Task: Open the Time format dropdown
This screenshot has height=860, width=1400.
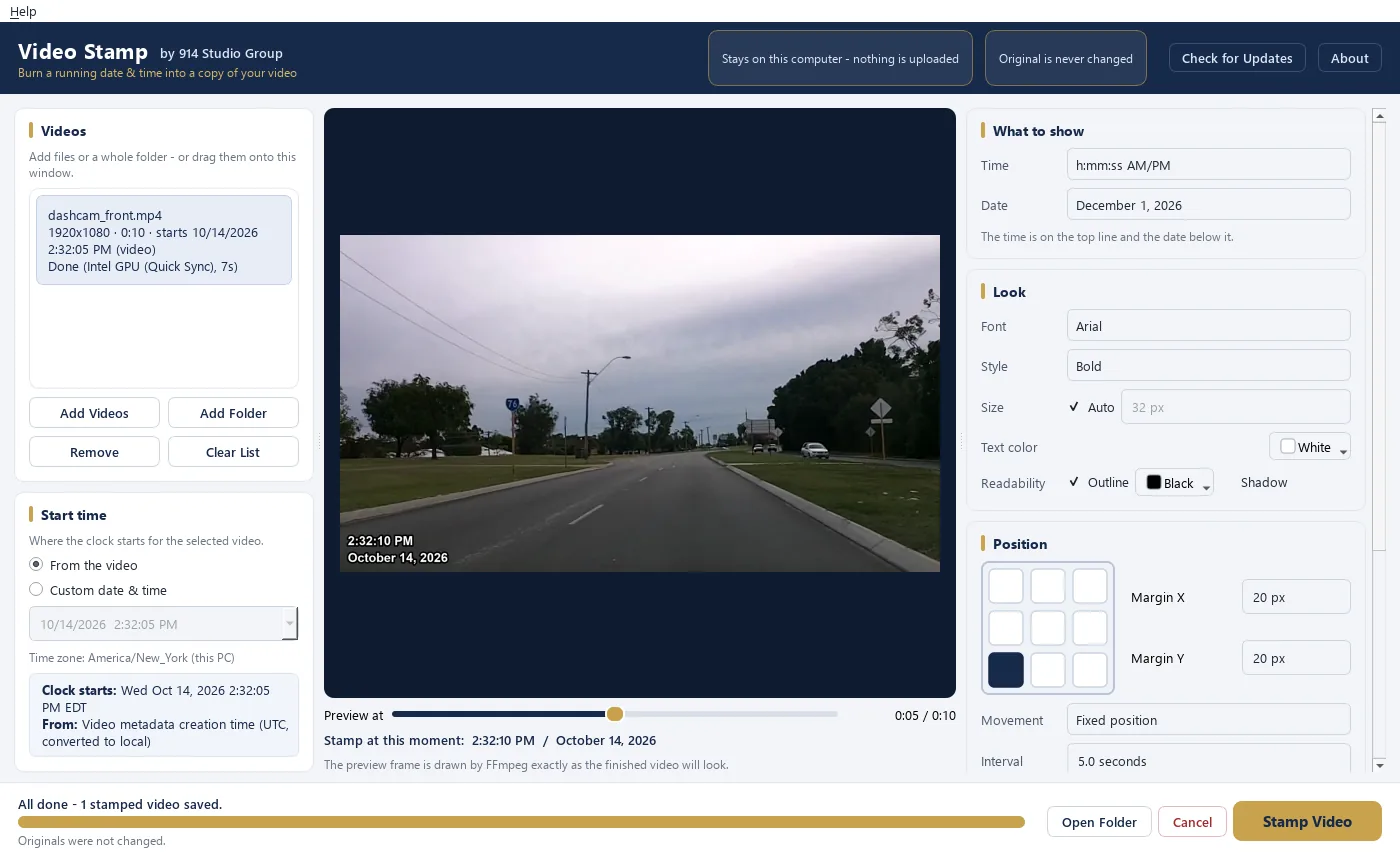Action: (1208, 165)
